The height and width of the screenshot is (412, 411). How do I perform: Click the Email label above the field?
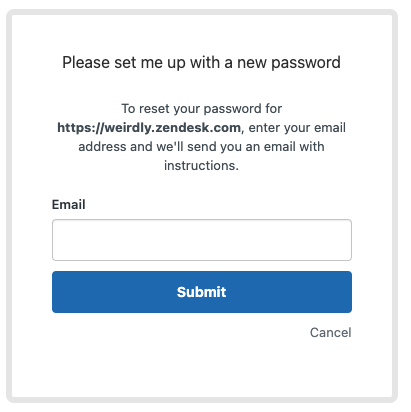tap(68, 204)
